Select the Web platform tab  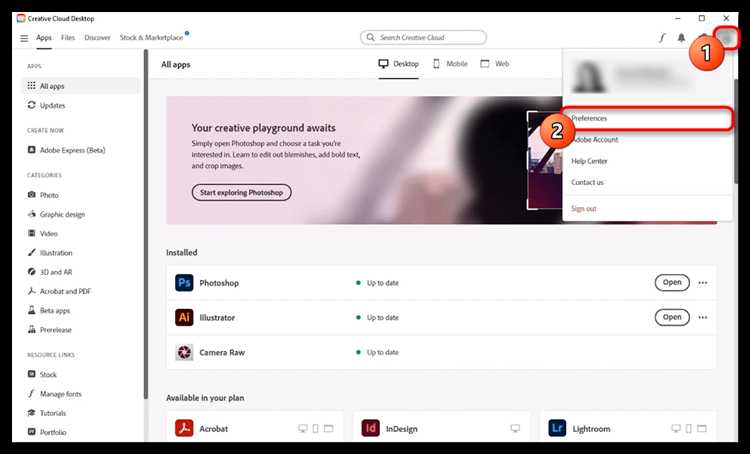(x=495, y=64)
